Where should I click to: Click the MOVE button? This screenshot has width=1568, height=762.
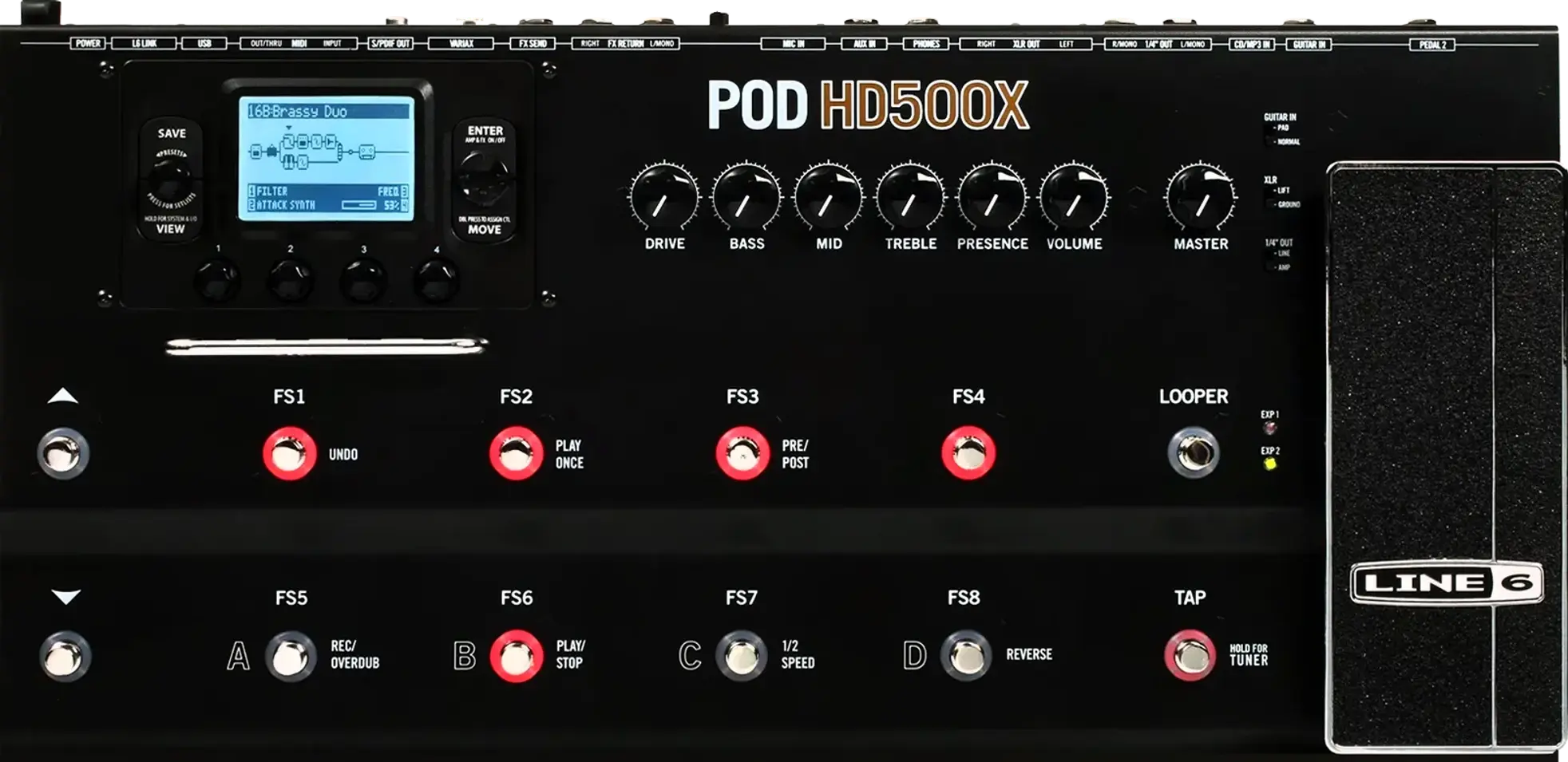click(485, 229)
